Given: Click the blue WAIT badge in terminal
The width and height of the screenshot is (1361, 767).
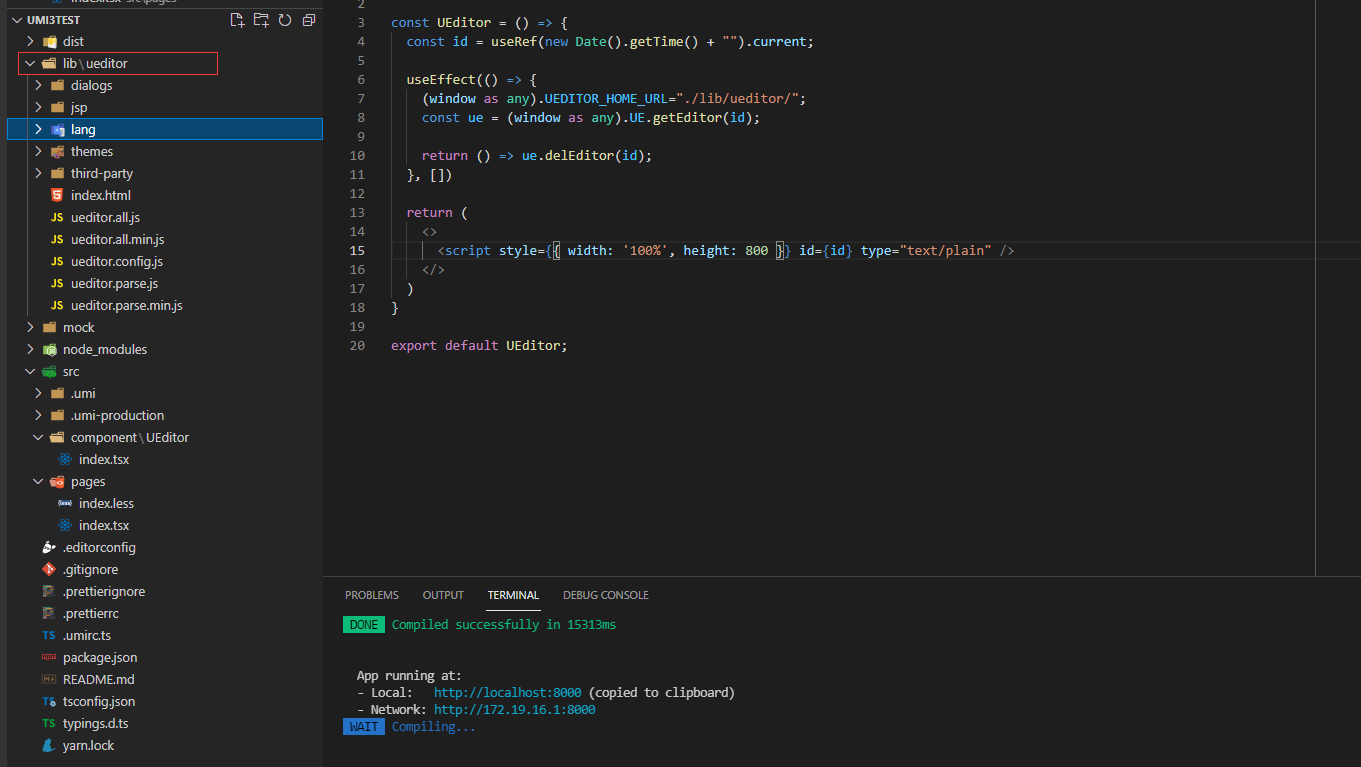Looking at the screenshot, I should pos(364,727).
